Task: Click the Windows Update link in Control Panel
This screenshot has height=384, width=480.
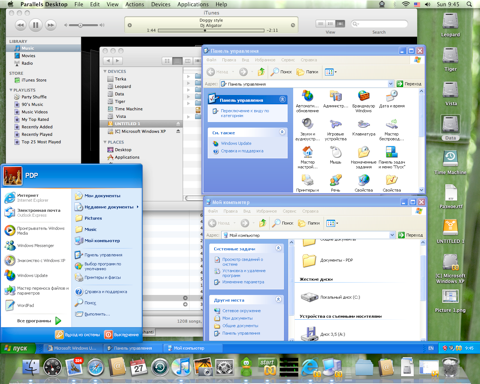Action: [x=236, y=143]
